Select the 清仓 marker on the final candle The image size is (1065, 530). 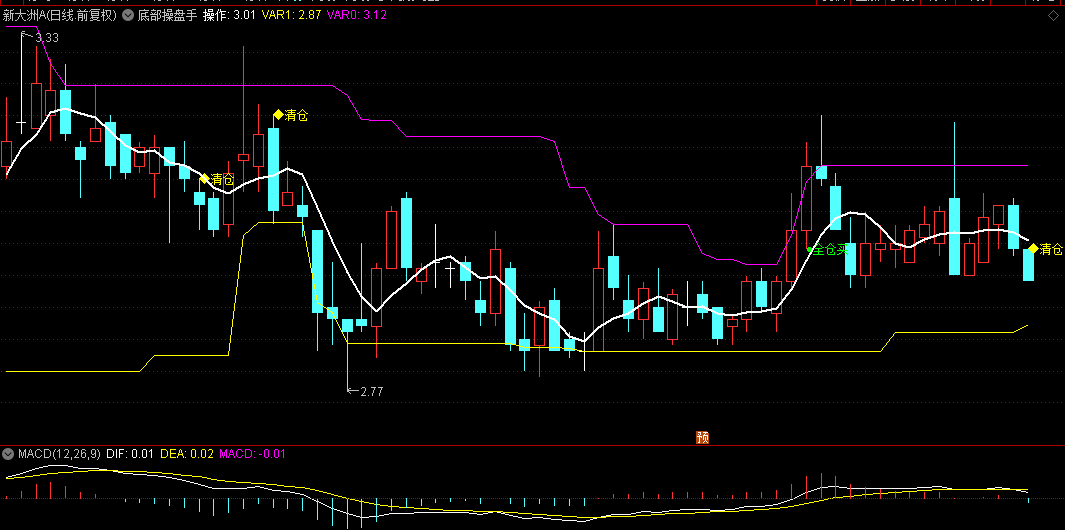point(1045,249)
